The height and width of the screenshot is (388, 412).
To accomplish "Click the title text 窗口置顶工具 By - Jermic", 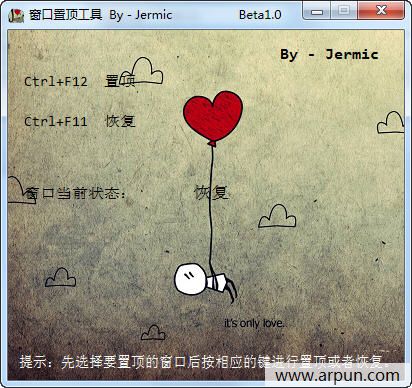I will [x=100, y=15].
